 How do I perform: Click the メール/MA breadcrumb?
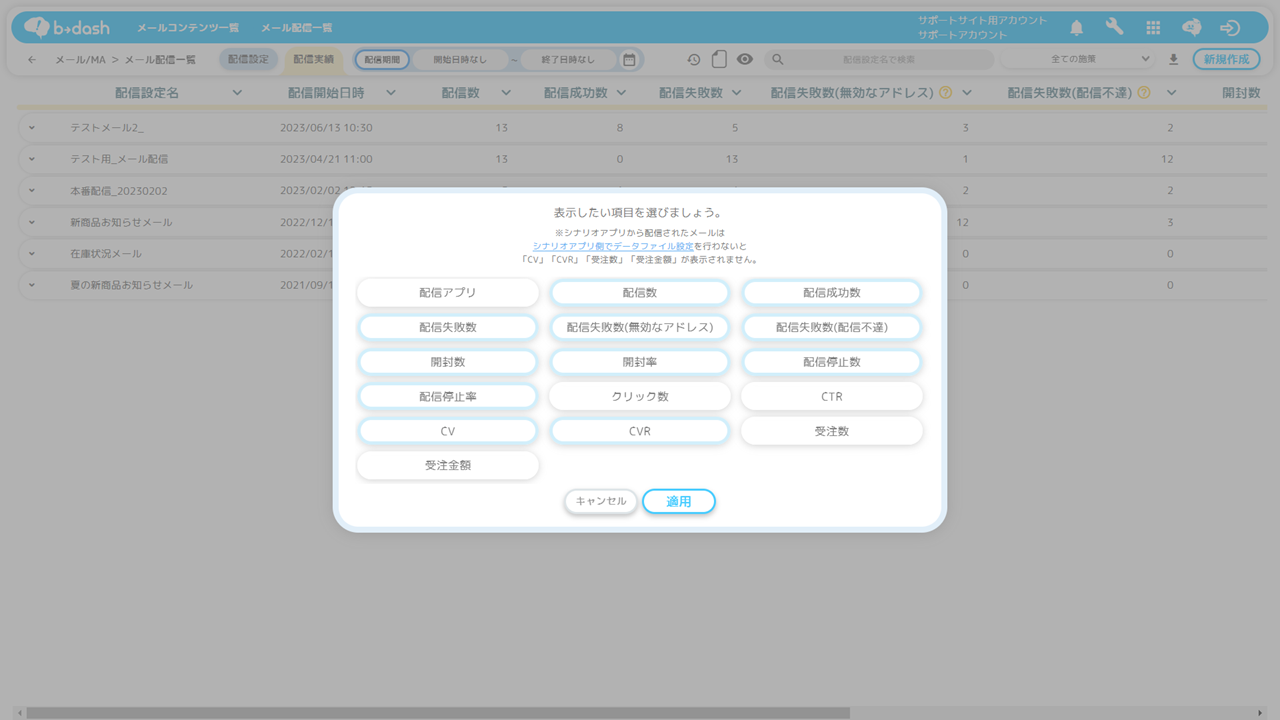click(x=80, y=60)
